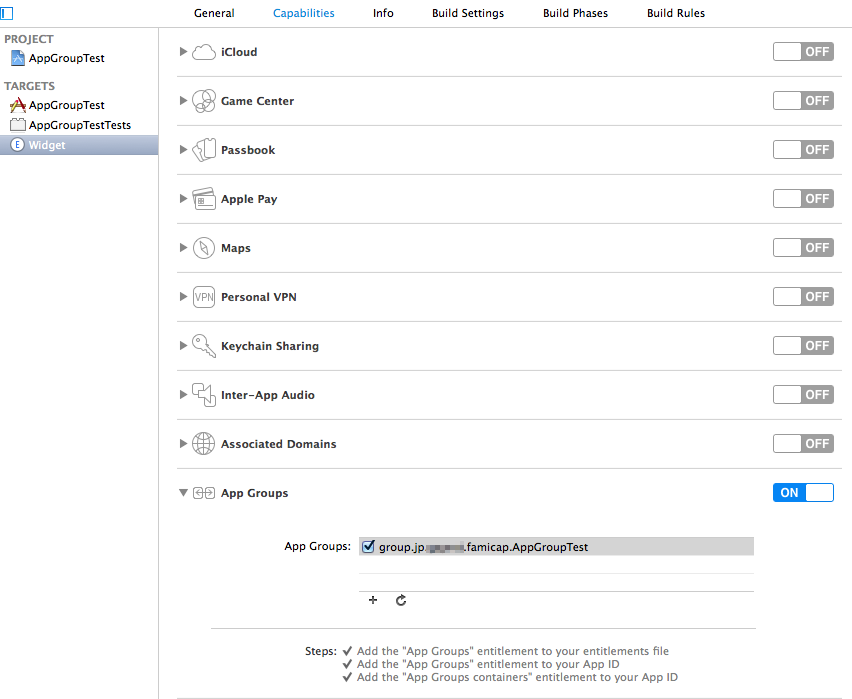Click the Apple Pay card icon
The width and height of the screenshot is (852, 699).
click(204, 199)
